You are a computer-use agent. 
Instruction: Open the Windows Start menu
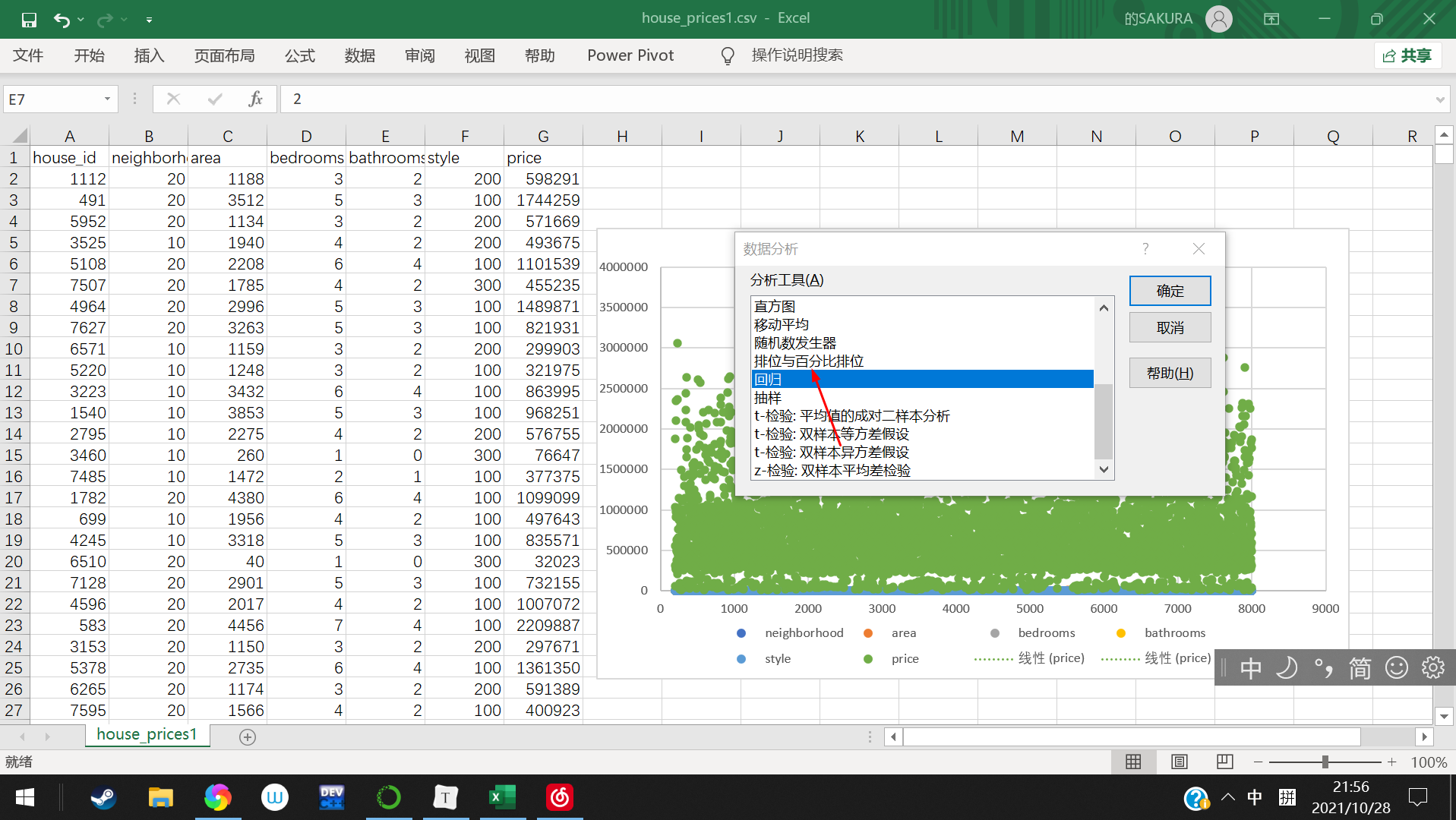[25, 797]
